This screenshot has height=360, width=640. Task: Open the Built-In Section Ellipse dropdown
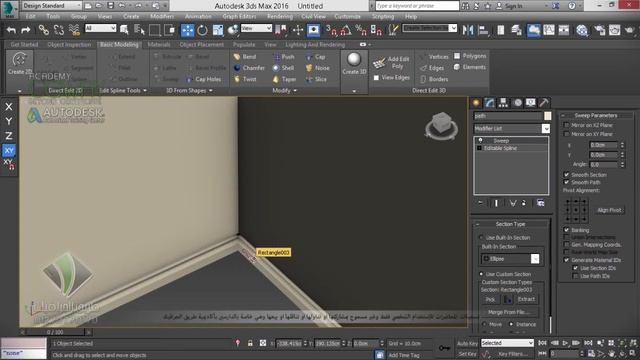click(510, 259)
